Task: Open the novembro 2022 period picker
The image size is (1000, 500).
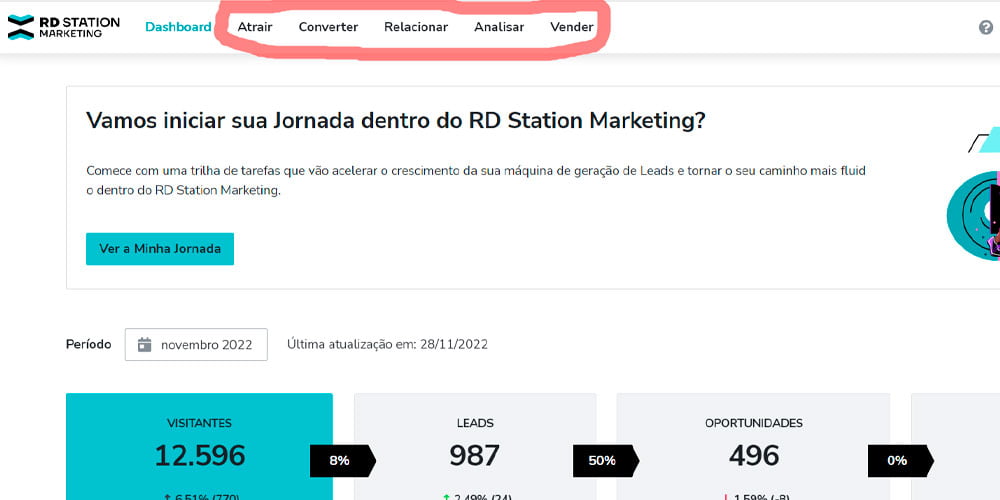Action: 196,344
